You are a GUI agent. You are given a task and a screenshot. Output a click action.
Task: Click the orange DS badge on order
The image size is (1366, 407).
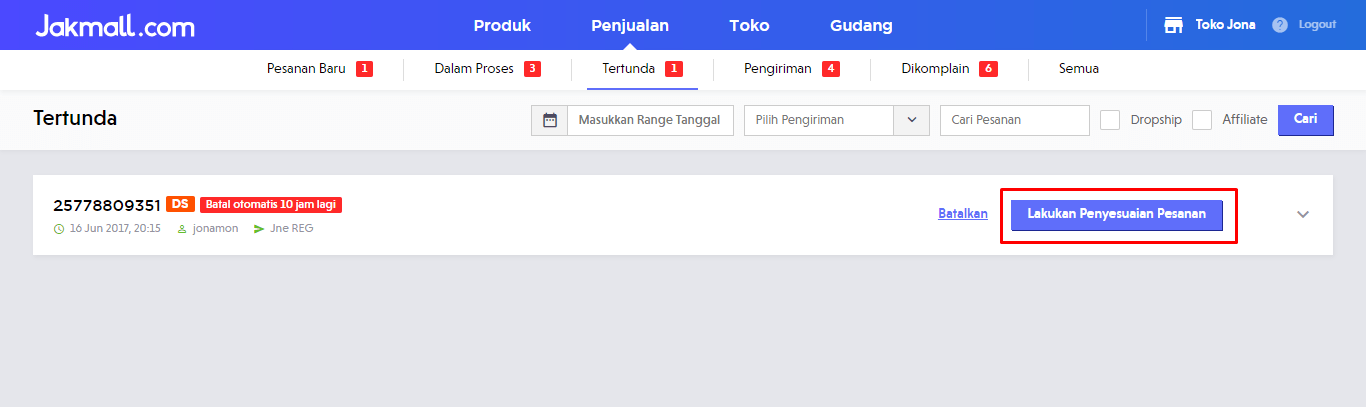(x=180, y=204)
